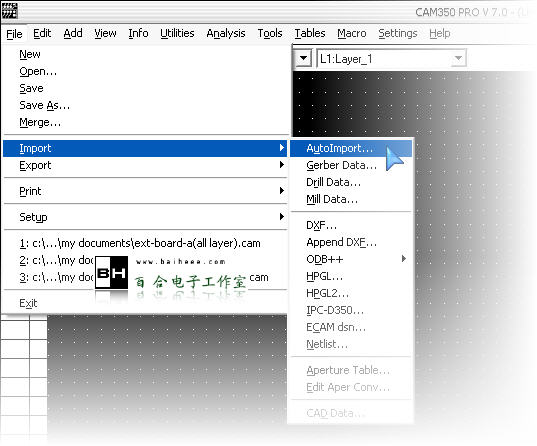Select Mill Data... import option
The width and height of the screenshot is (537, 446).
pos(351,199)
